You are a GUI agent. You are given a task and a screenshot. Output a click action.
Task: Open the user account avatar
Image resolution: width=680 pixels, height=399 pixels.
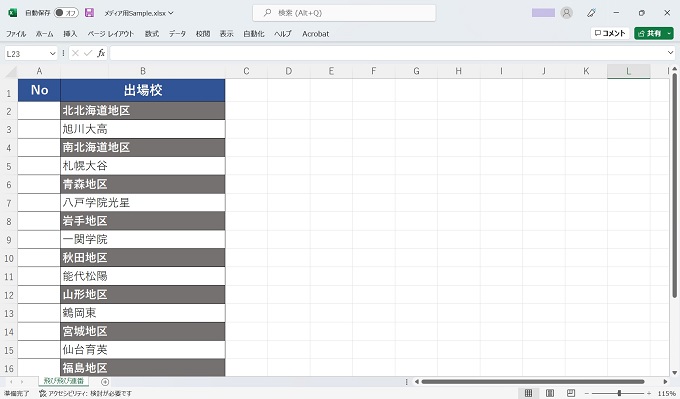point(566,13)
